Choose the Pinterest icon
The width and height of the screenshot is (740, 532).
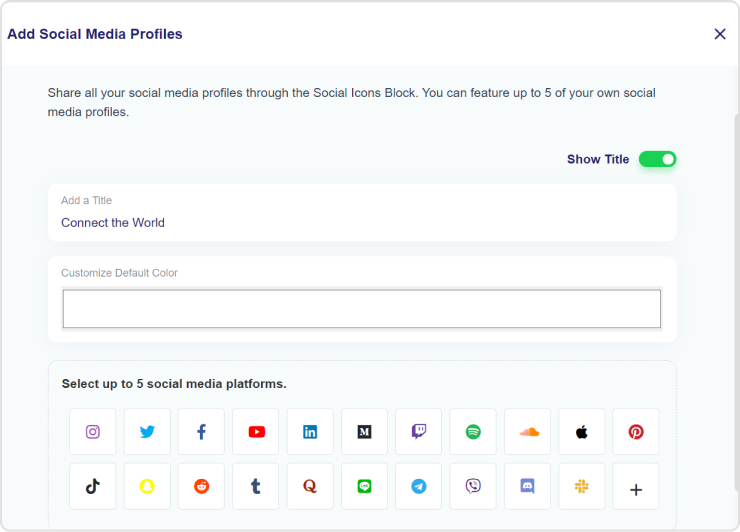(x=636, y=431)
